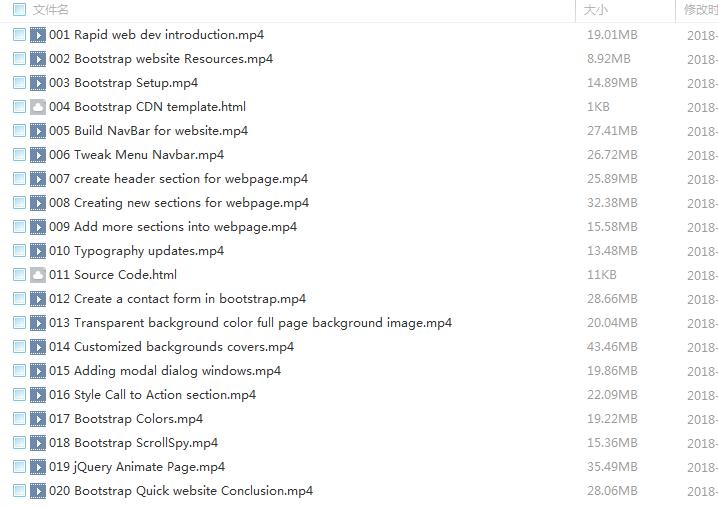
Task: Click the 22.09MB size value
Action: pos(612,395)
